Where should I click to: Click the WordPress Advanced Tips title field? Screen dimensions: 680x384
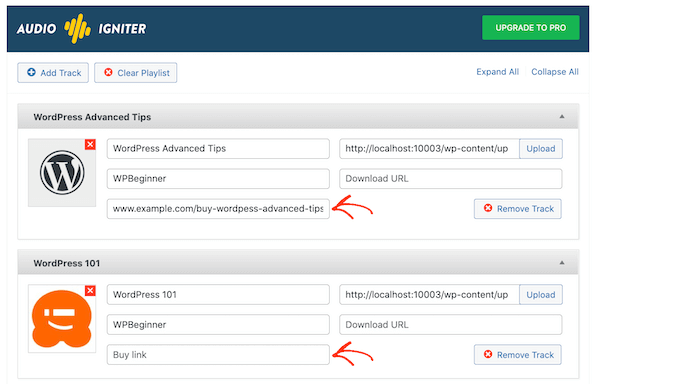(218, 148)
